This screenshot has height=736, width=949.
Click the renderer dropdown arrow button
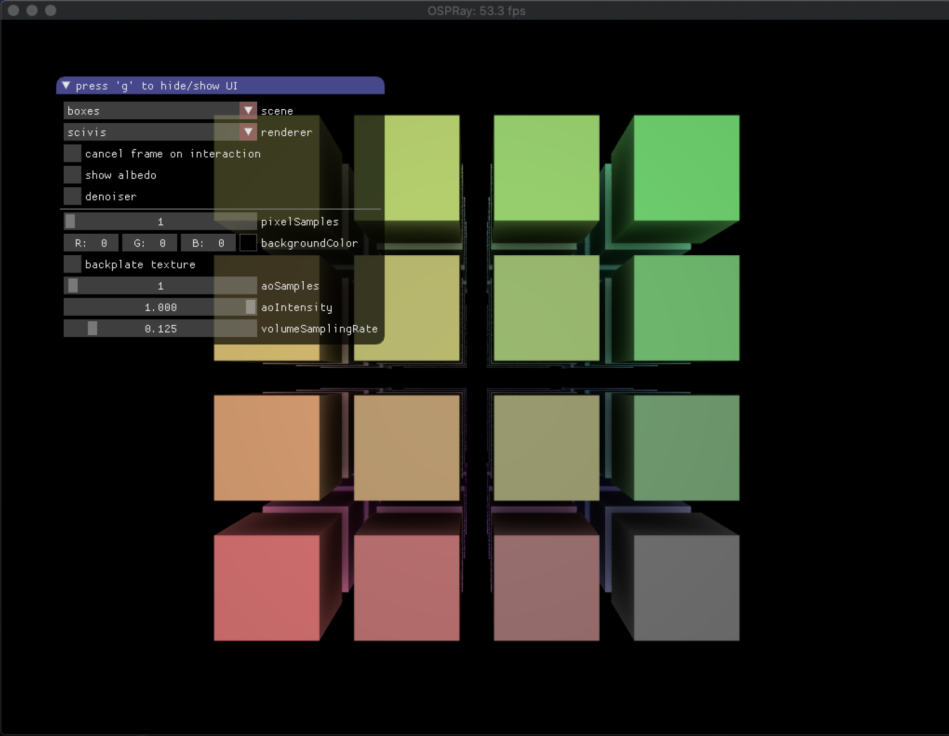coord(248,132)
